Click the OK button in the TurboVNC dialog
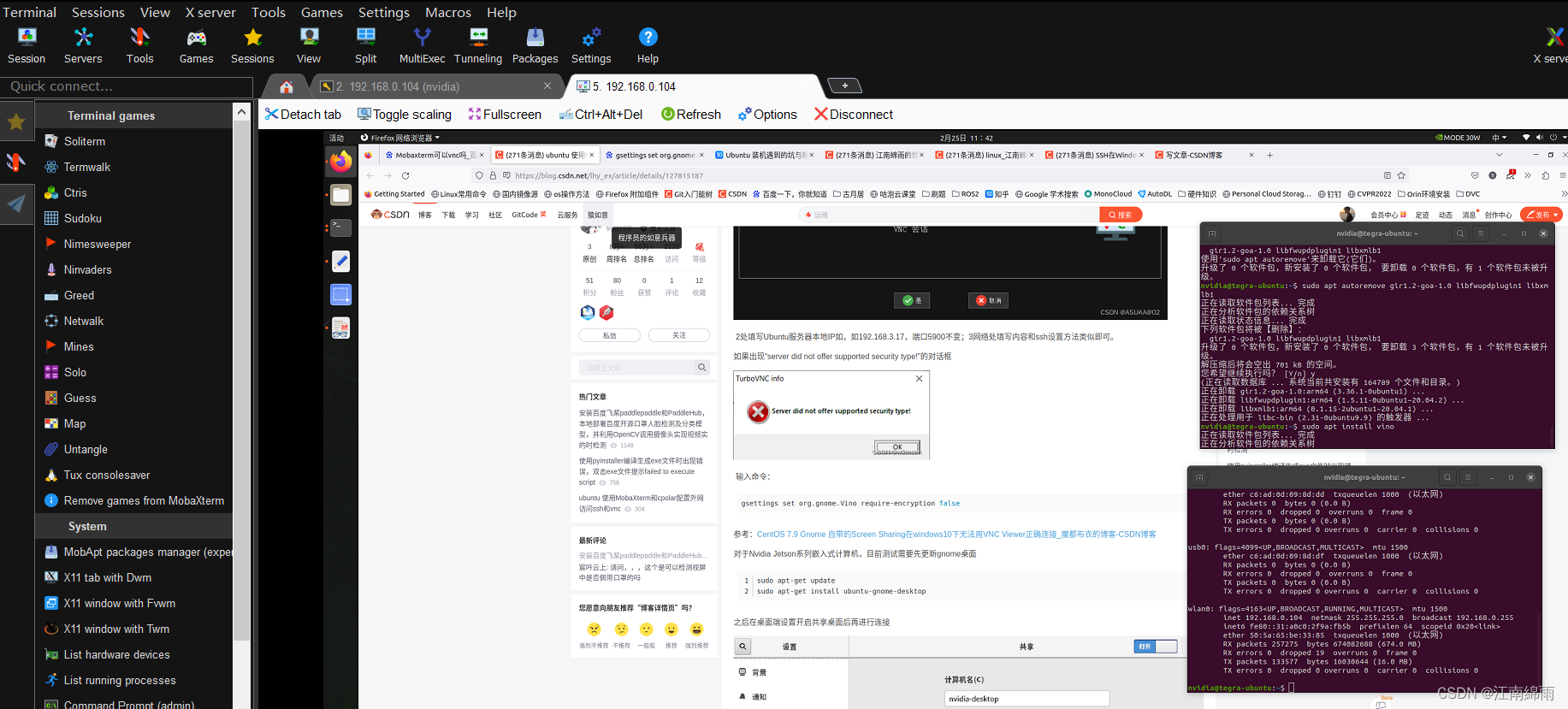Viewport: 1568px width, 709px height. click(897, 447)
